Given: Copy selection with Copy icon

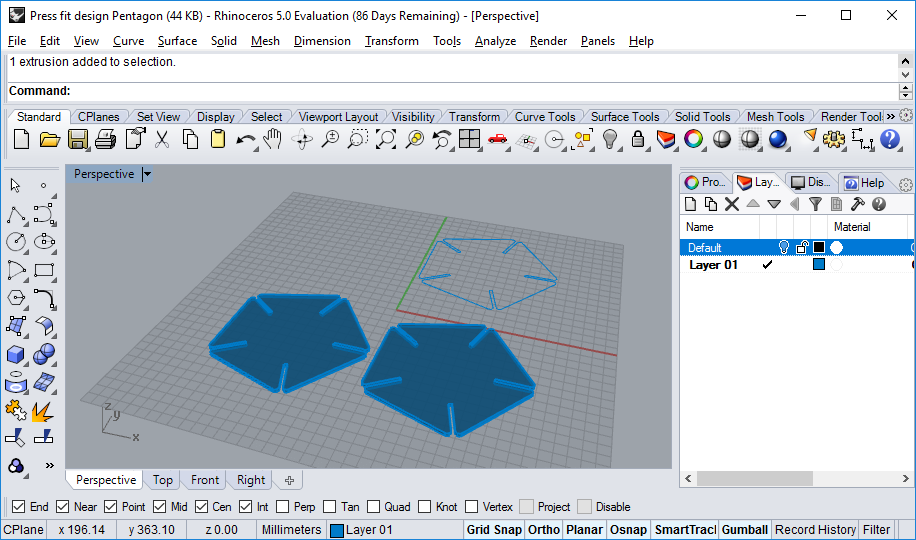Looking at the screenshot, I should (x=190, y=140).
